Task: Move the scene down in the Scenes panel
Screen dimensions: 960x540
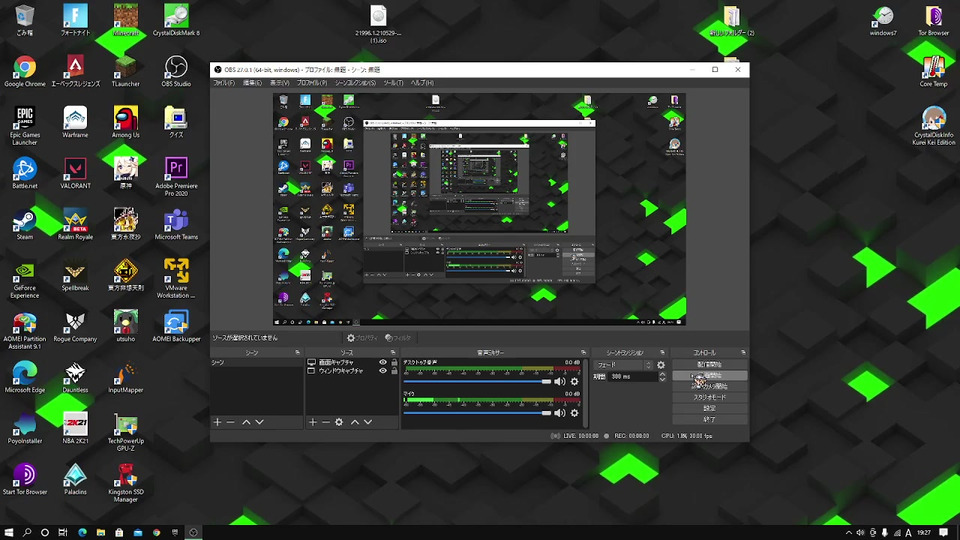Action: click(x=260, y=422)
